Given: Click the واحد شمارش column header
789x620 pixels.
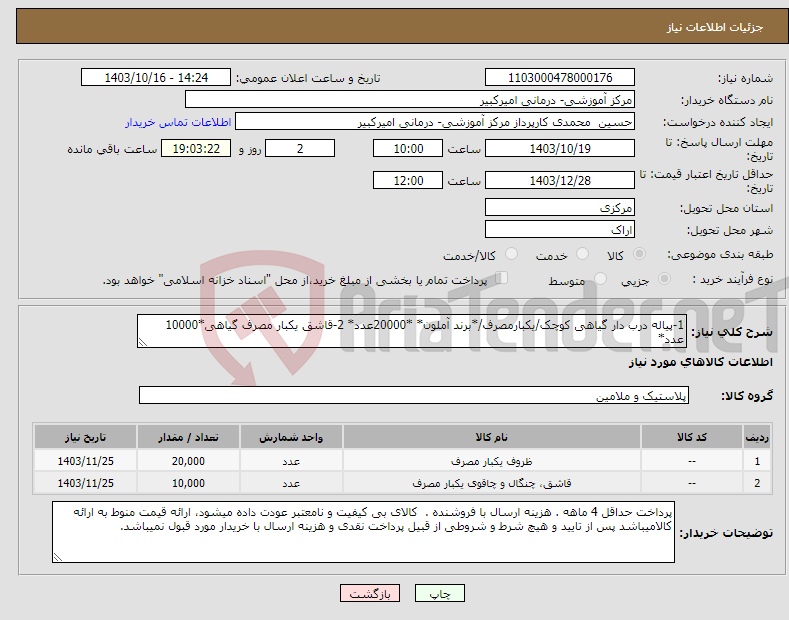Looking at the screenshot, I should click(x=291, y=437).
